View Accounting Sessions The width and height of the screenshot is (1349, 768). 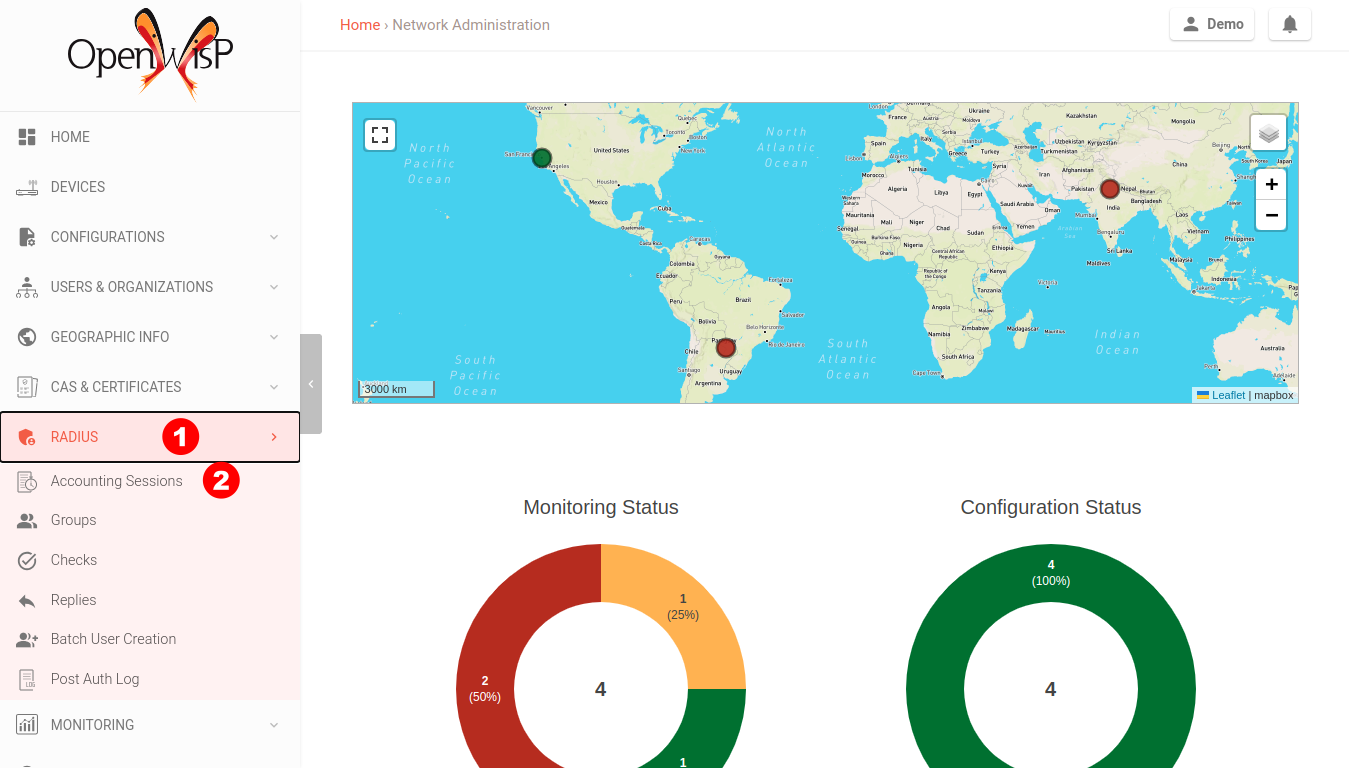coord(116,480)
